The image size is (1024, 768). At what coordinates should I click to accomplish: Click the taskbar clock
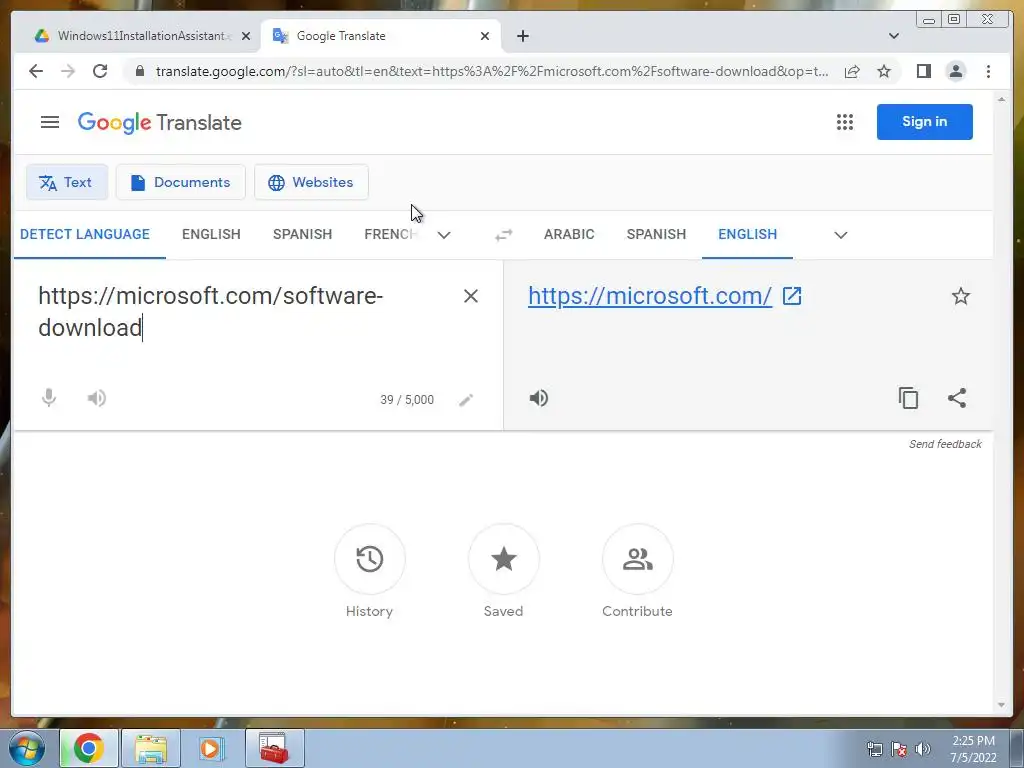pos(973,749)
